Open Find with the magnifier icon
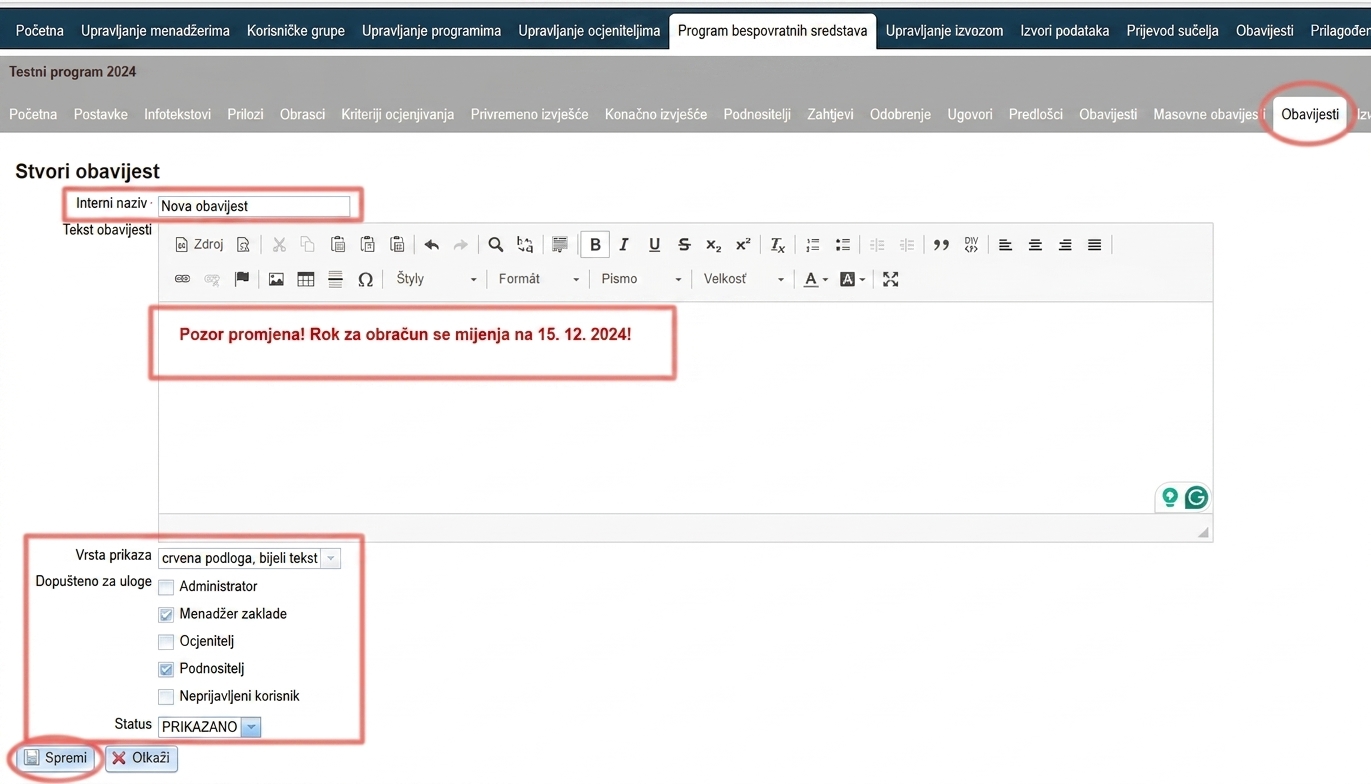This screenshot has width=1371, height=784. click(x=495, y=244)
